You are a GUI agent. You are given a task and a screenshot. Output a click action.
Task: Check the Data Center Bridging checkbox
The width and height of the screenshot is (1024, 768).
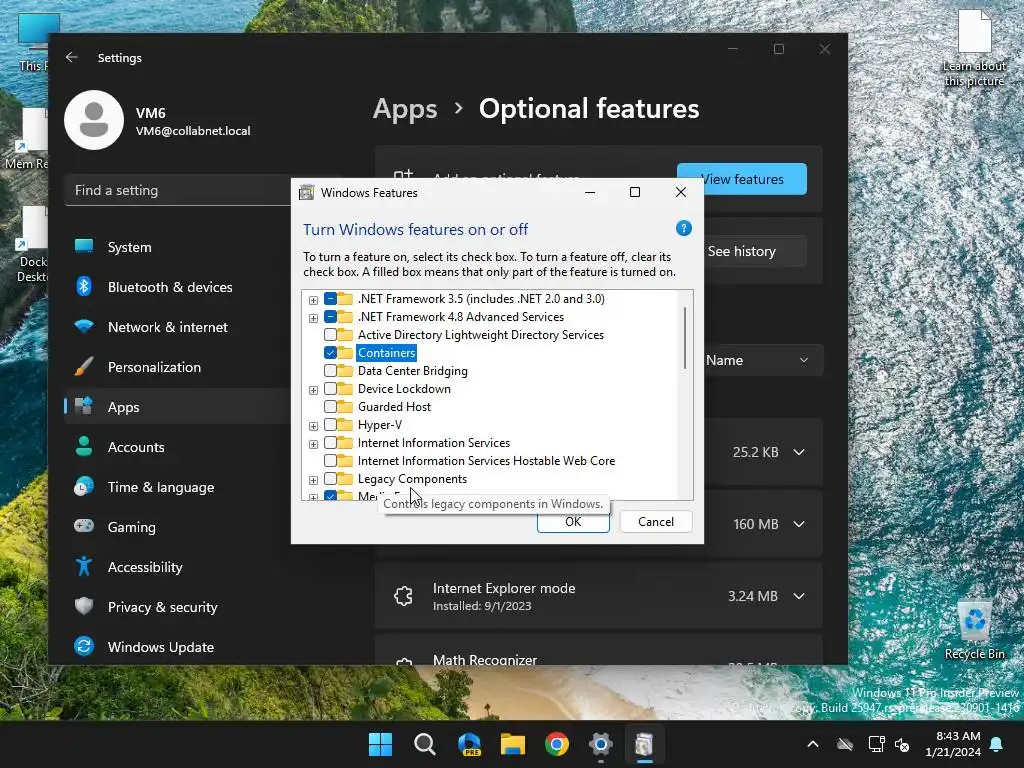coord(330,371)
